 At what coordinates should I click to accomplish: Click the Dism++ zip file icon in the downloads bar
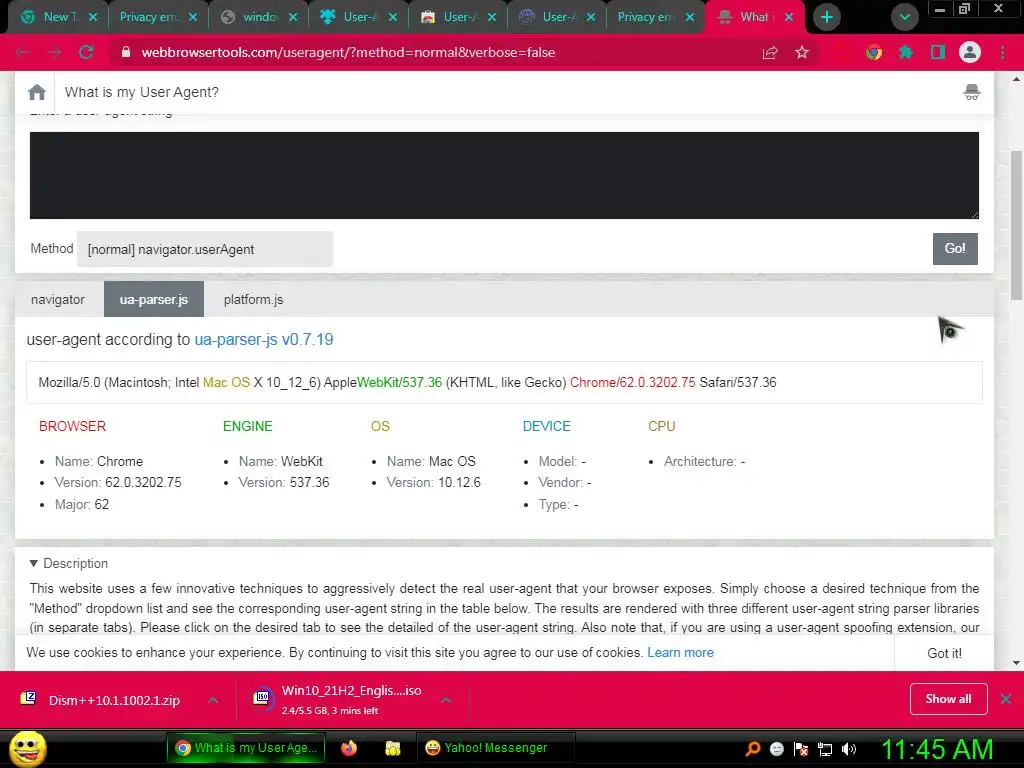coord(28,699)
